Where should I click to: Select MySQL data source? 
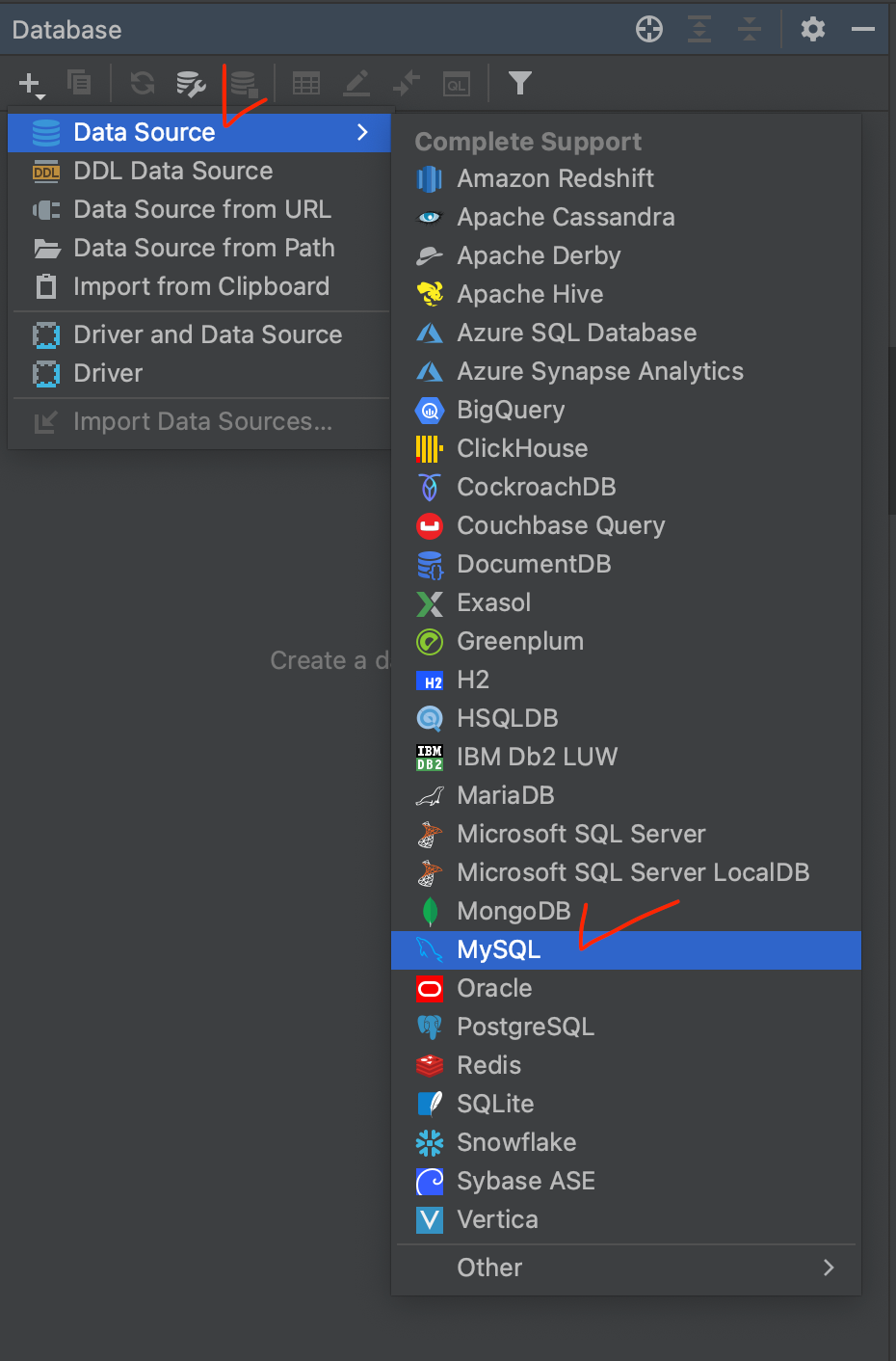click(626, 949)
